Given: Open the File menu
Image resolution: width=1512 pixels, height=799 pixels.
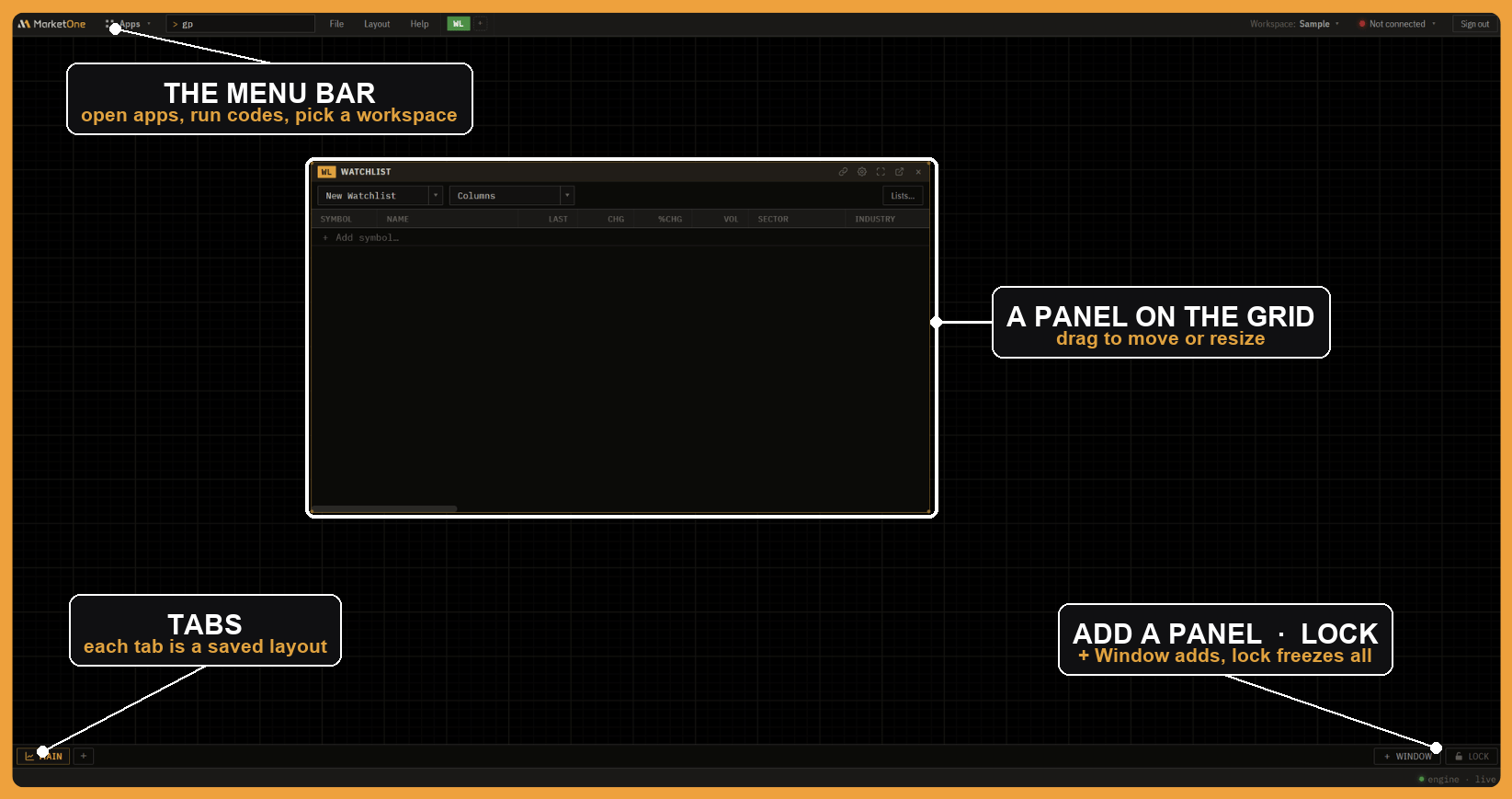Looking at the screenshot, I should pos(336,24).
